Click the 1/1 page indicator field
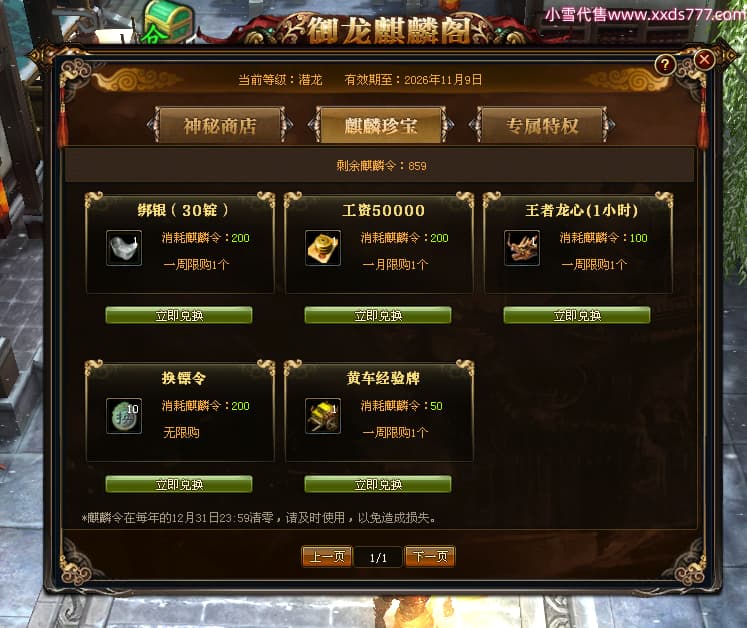The height and width of the screenshot is (628, 747). (x=378, y=557)
